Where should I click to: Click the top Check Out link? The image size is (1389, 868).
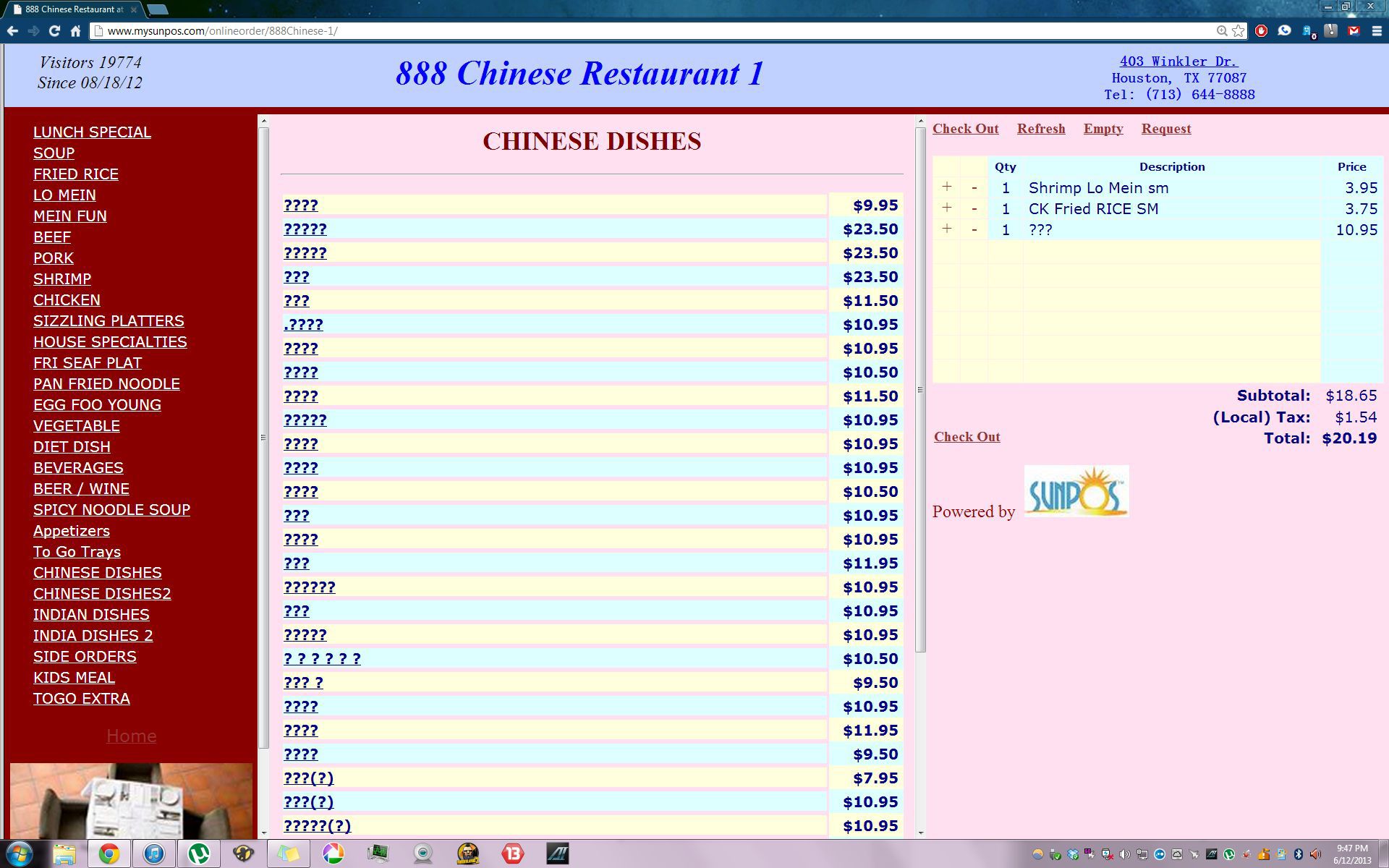click(965, 129)
